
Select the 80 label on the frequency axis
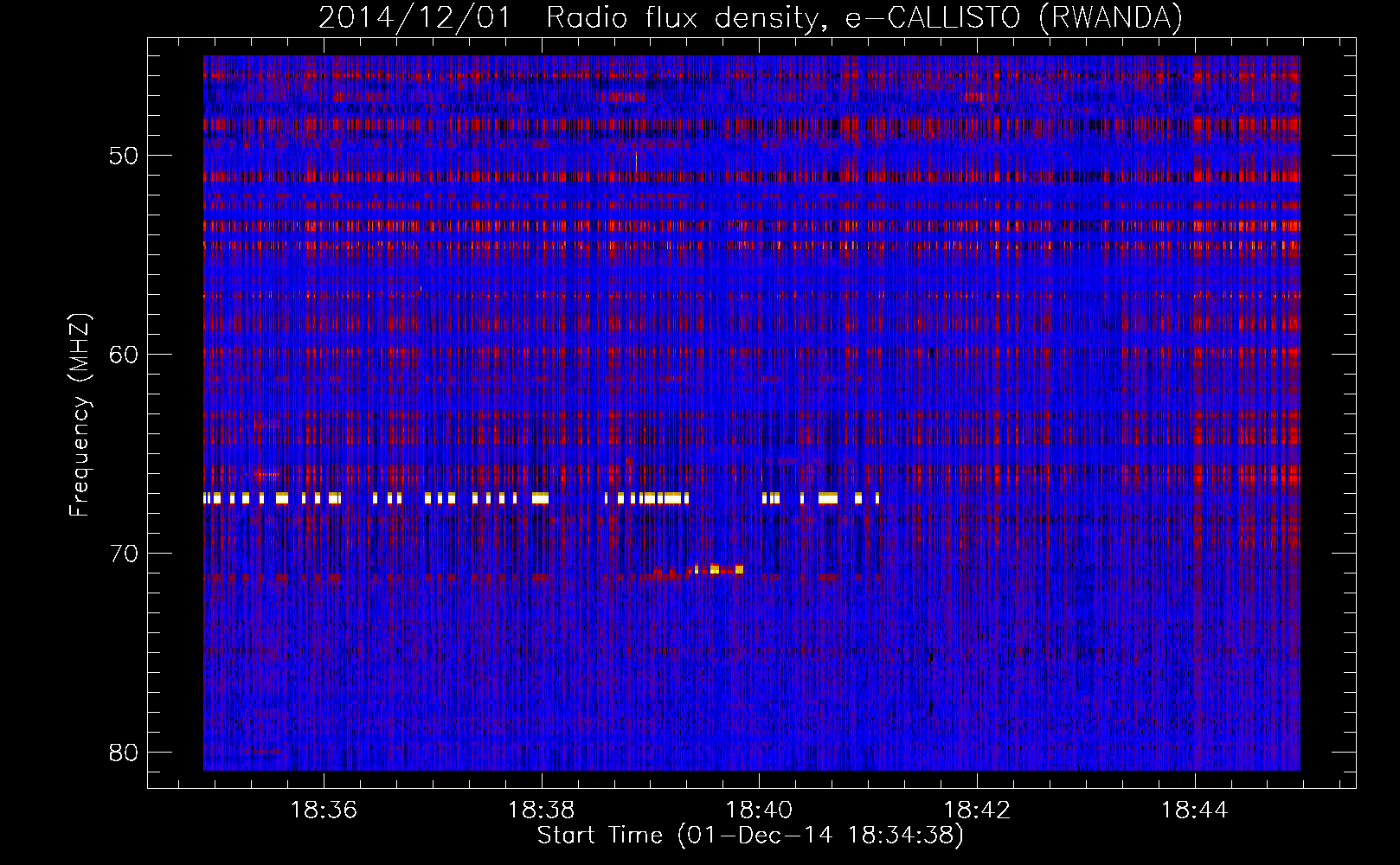coord(124,753)
